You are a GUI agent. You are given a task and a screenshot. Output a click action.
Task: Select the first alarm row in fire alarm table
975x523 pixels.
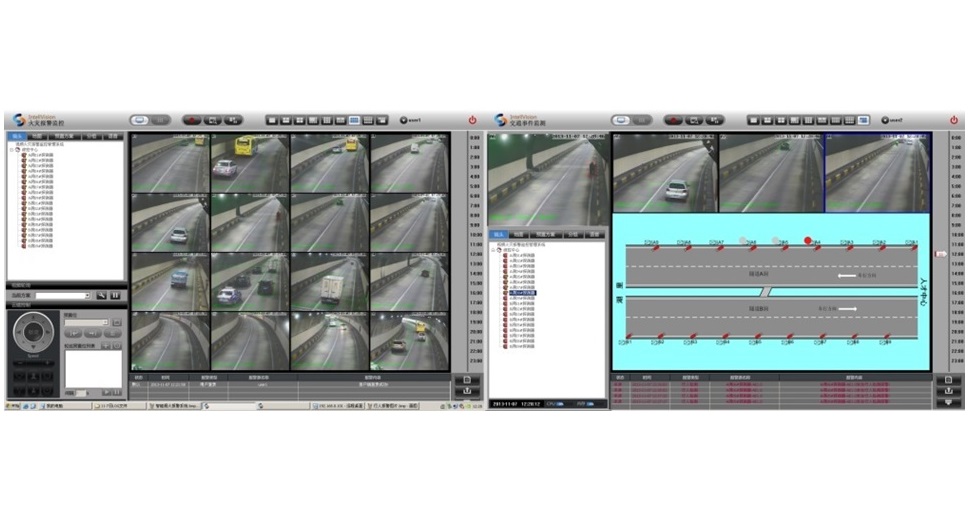click(x=290, y=384)
